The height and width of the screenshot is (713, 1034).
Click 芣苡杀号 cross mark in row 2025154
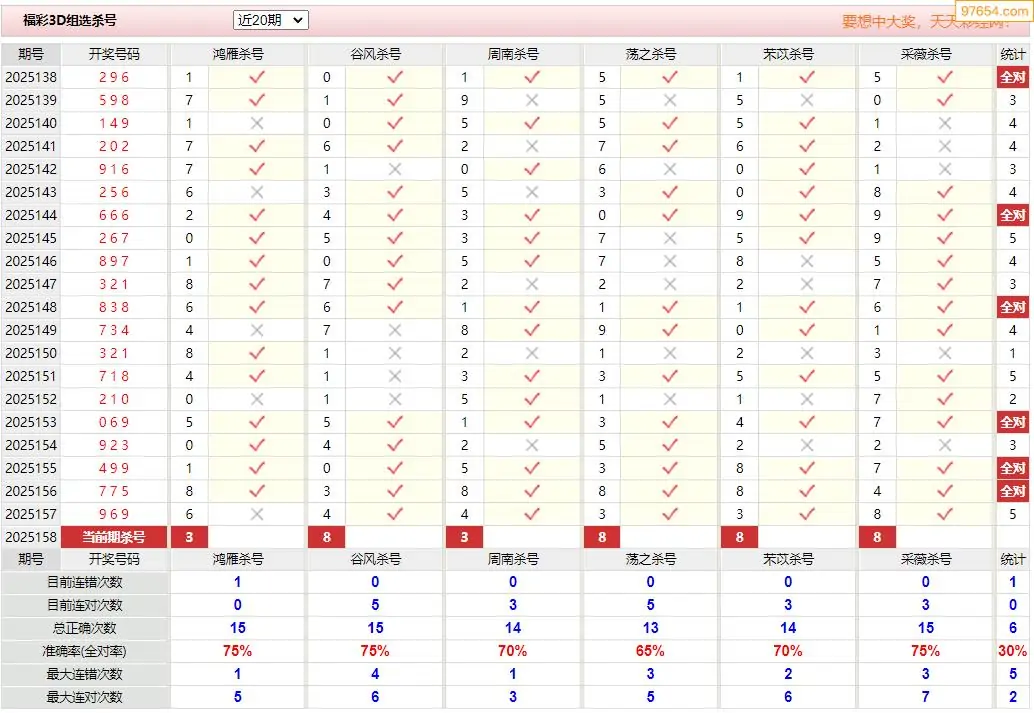(807, 445)
